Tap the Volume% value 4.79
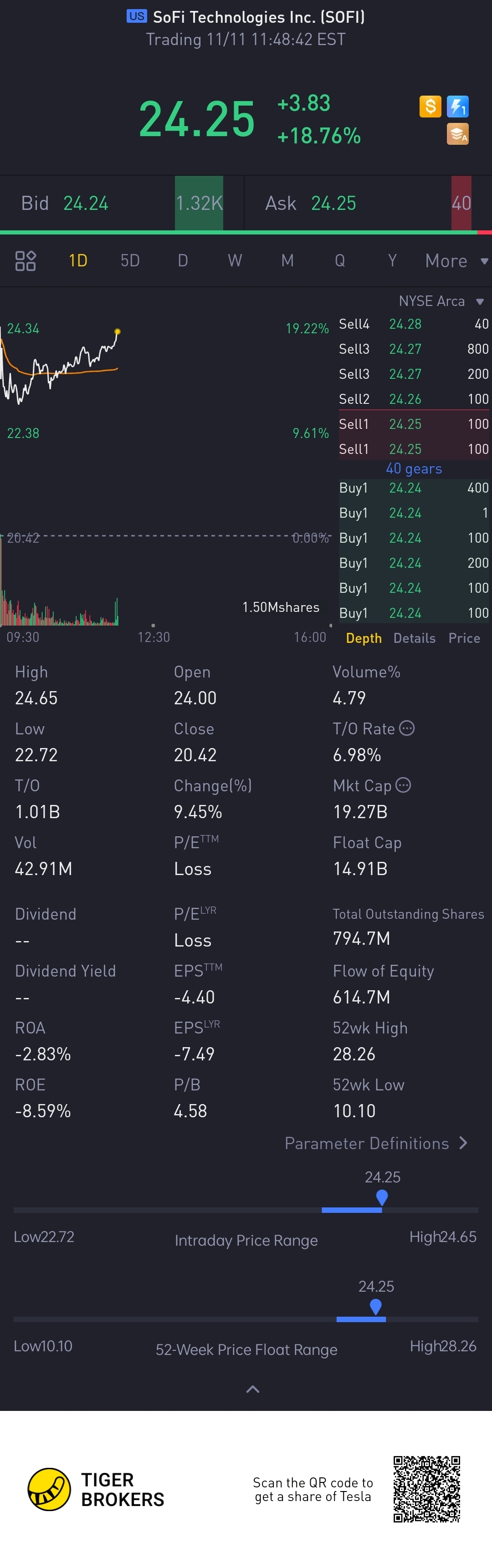 (x=349, y=698)
